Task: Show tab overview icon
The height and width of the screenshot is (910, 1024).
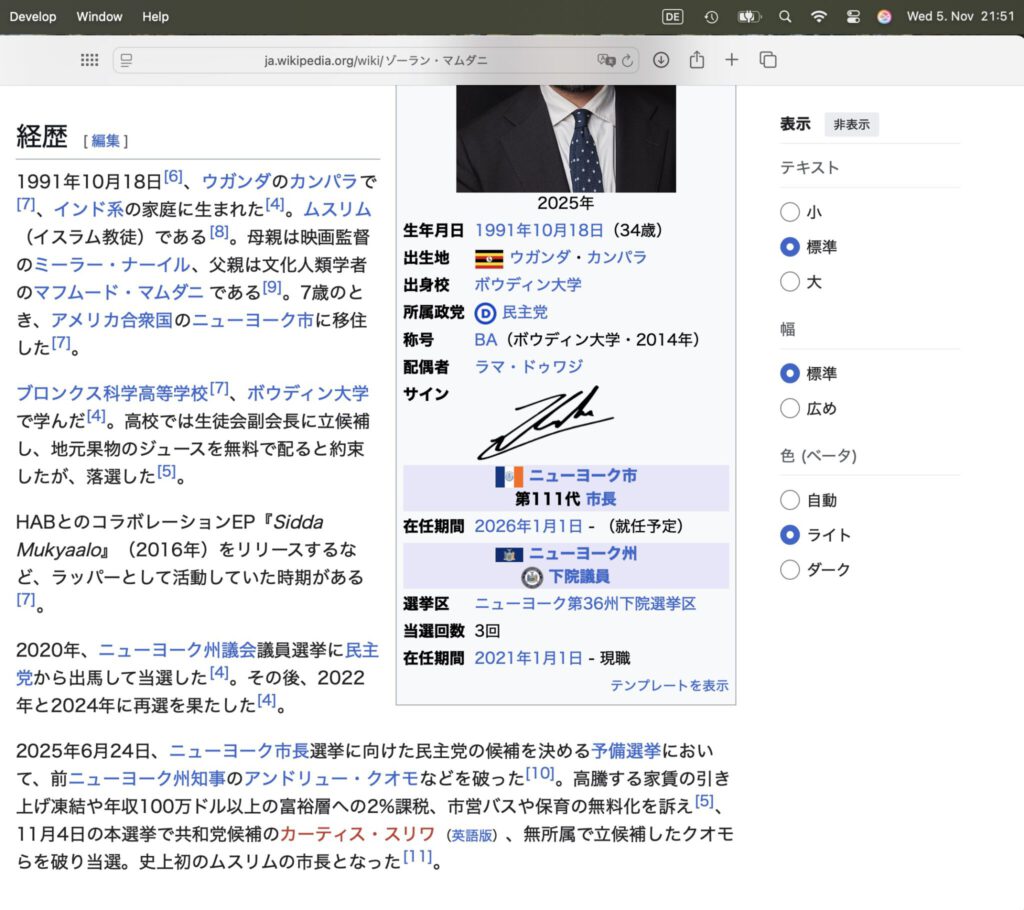Action: coord(768,60)
